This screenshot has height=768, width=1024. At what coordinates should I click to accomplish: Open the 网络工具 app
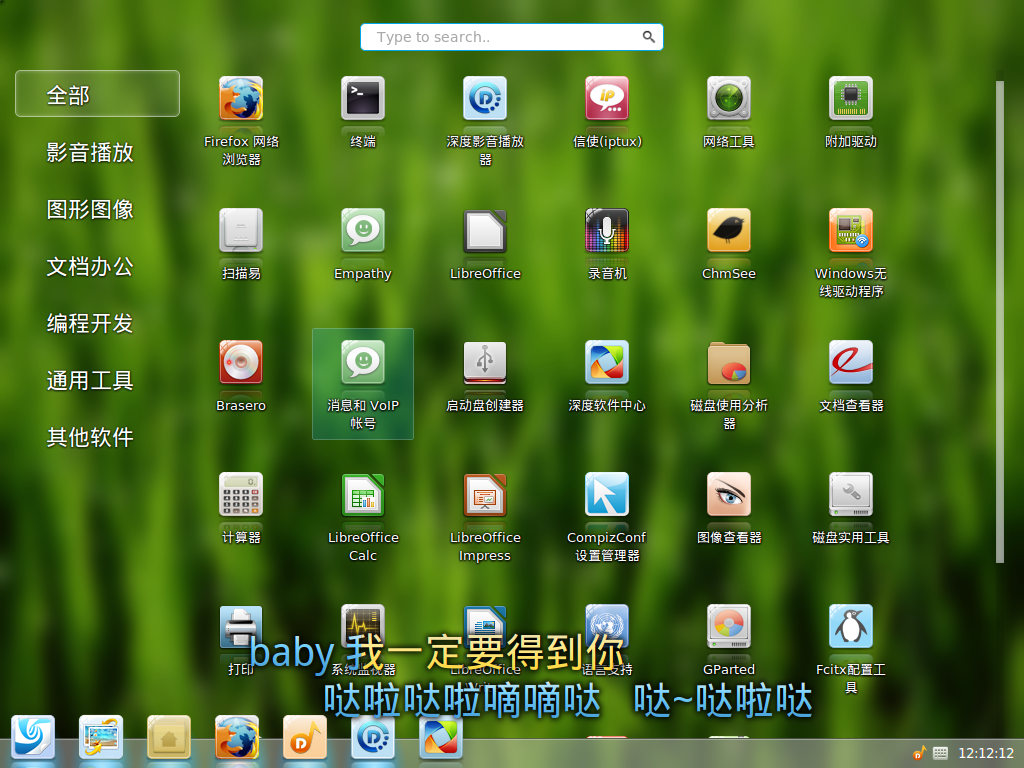pos(729,99)
